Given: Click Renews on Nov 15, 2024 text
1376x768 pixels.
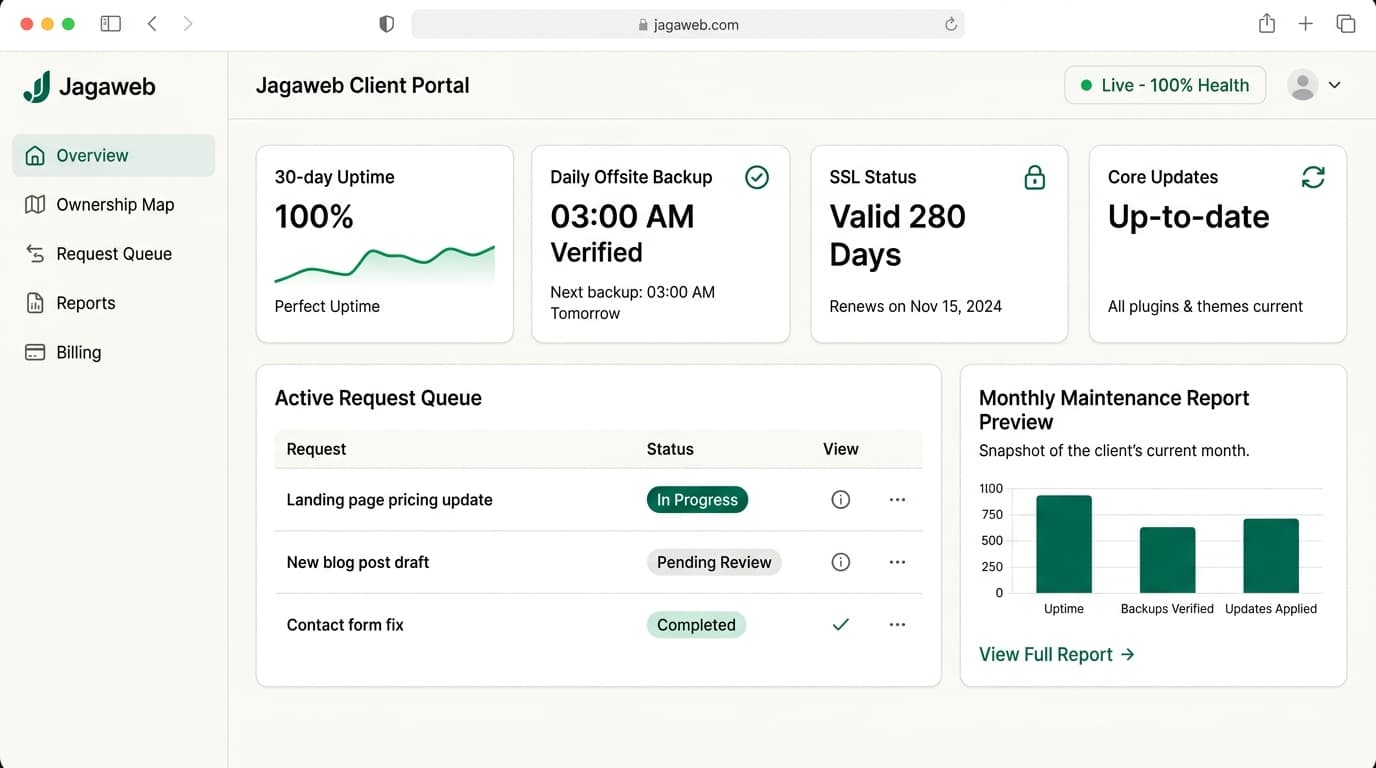Looking at the screenshot, I should click(x=915, y=306).
